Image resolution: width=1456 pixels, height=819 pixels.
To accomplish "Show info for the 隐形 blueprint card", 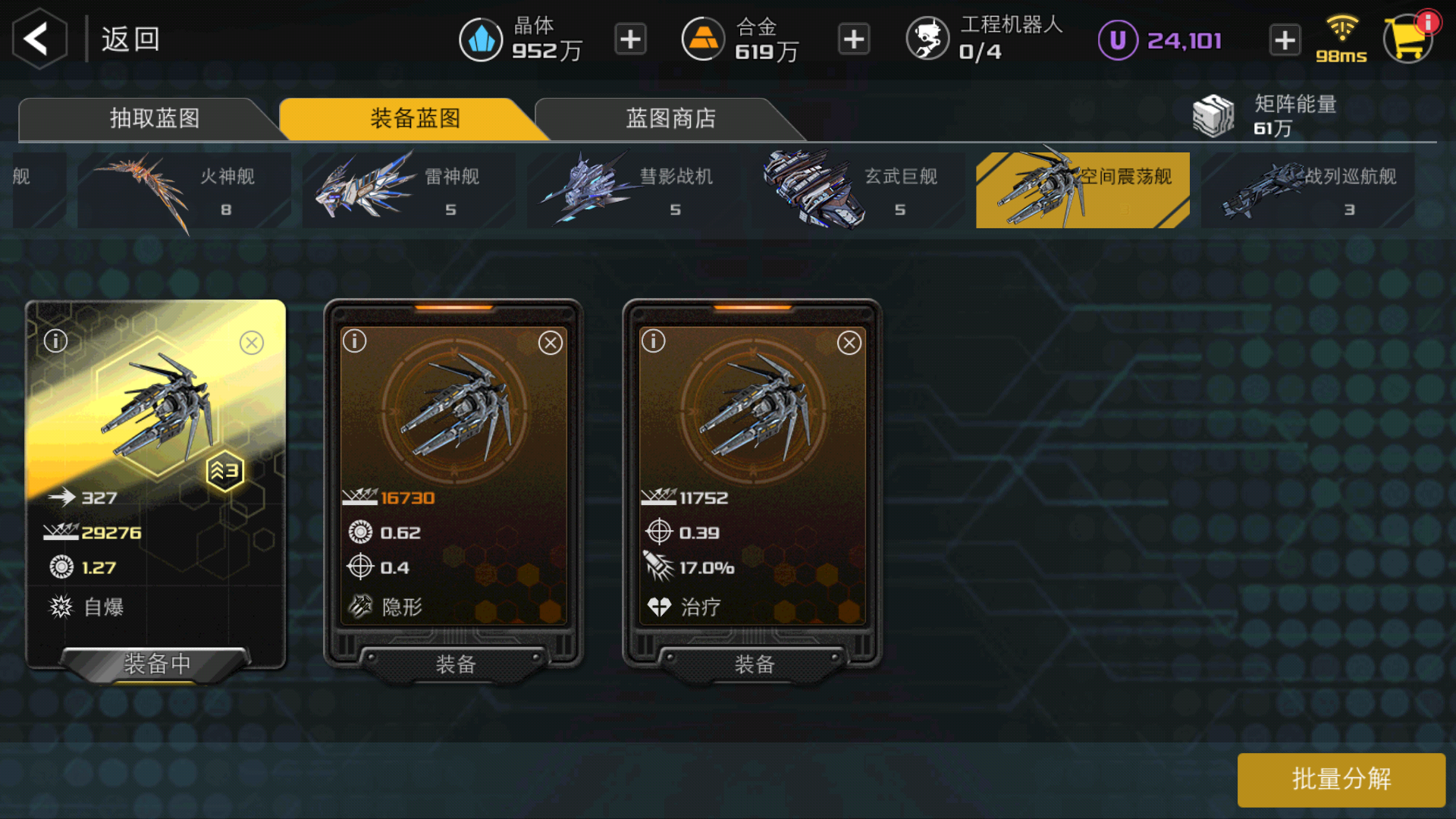I will (355, 341).
